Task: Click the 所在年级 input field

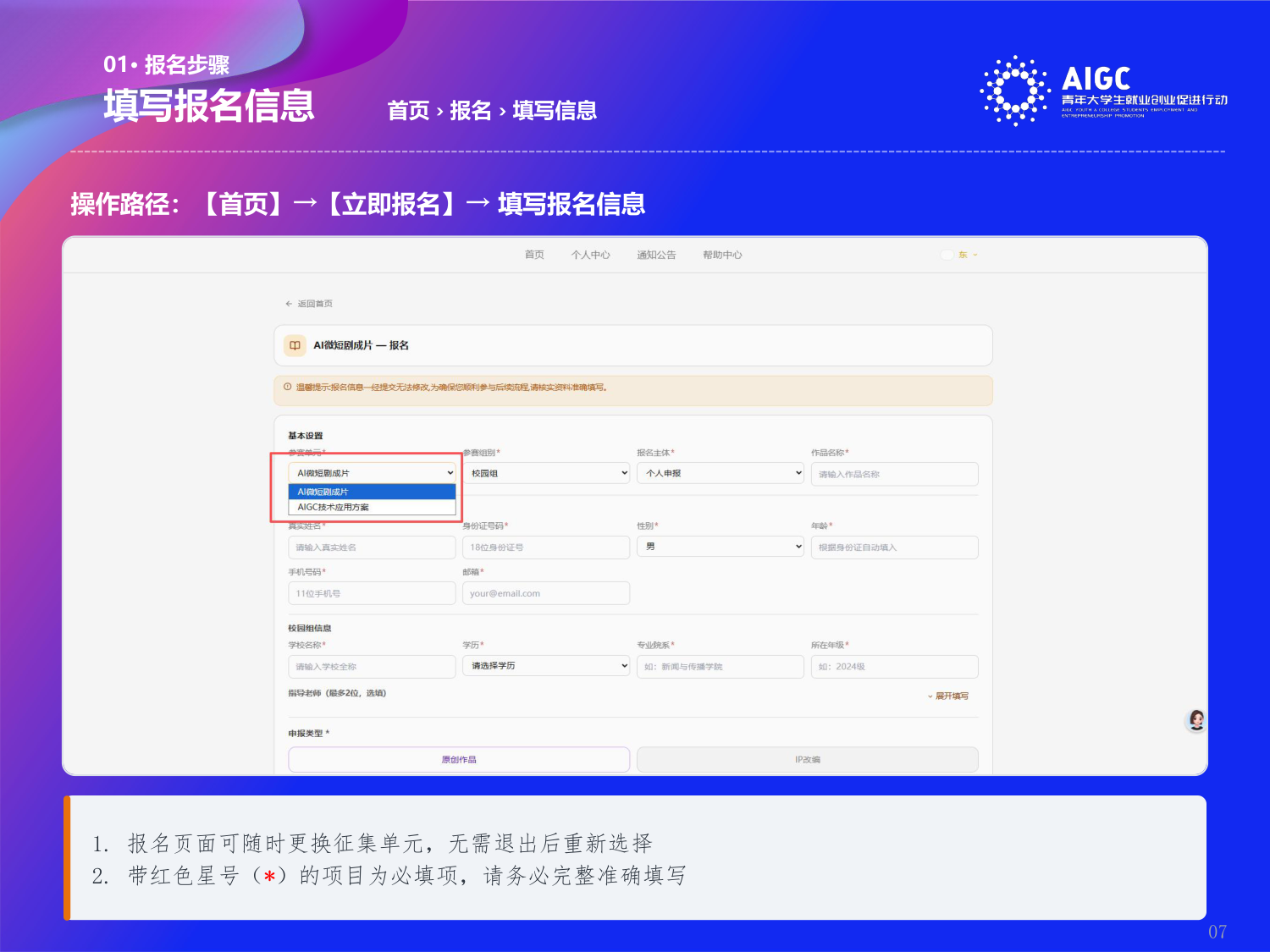Action: 894,667
